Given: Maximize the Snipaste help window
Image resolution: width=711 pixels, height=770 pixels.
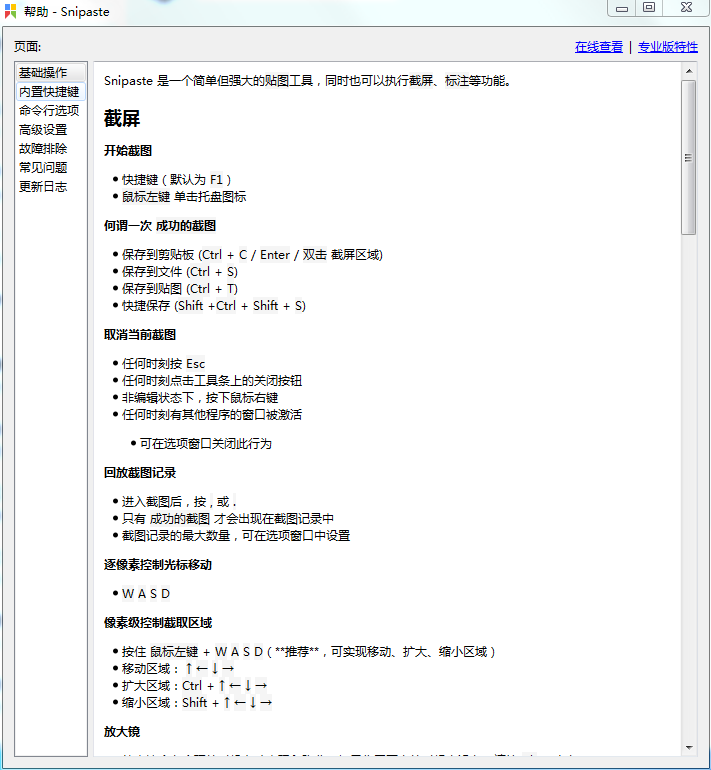Looking at the screenshot, I should point(649,8).
